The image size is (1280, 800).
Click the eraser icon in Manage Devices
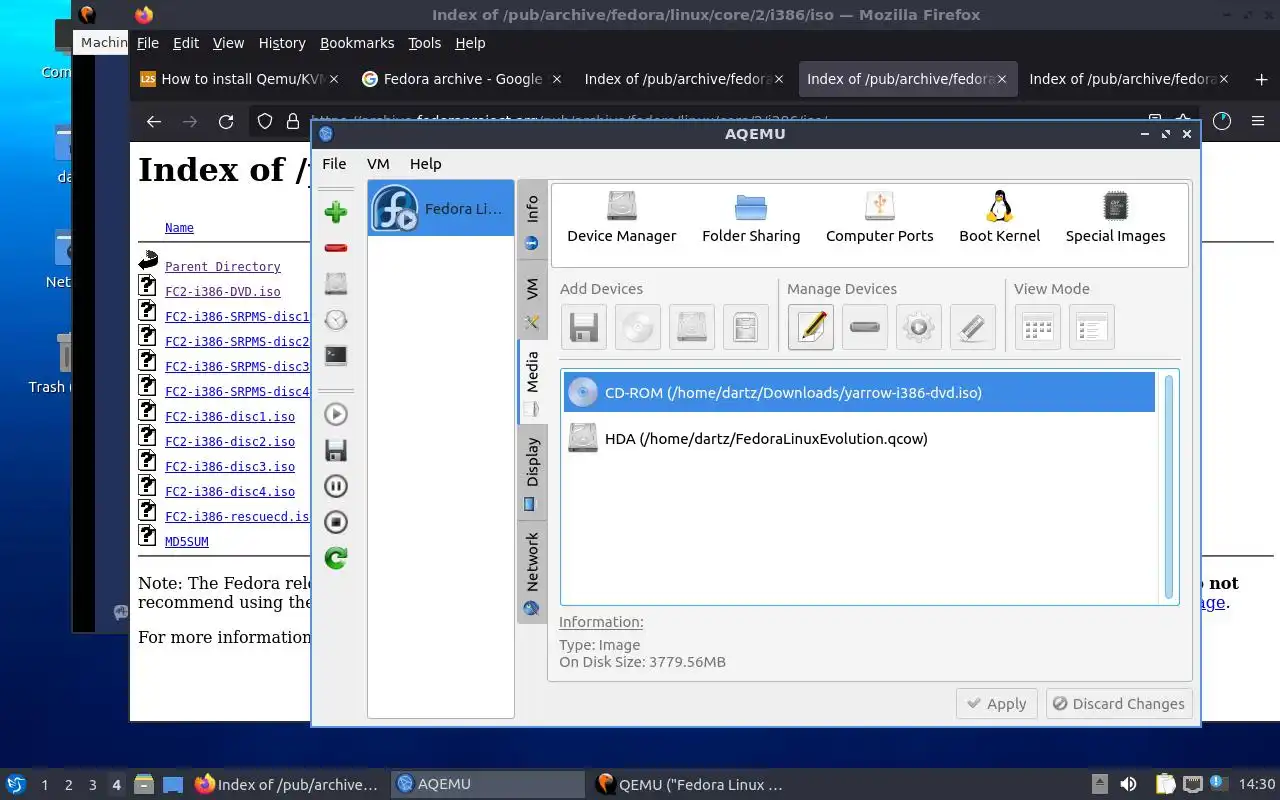pos(973,327)
